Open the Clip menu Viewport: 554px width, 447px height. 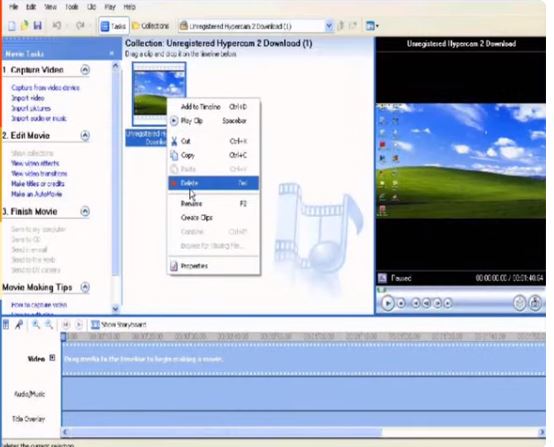(x=92, y=7)
